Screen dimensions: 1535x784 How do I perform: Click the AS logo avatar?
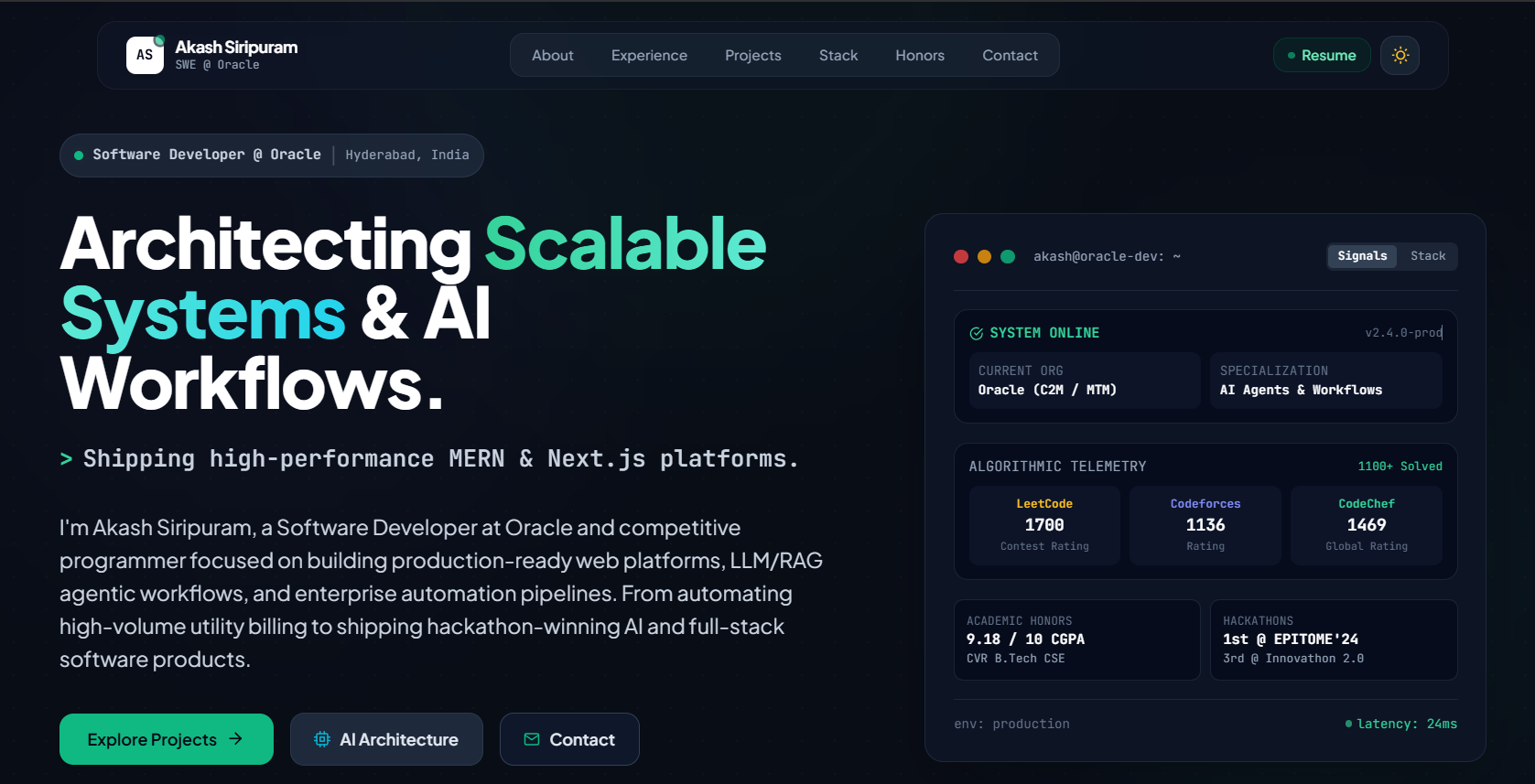pos(145,55)
